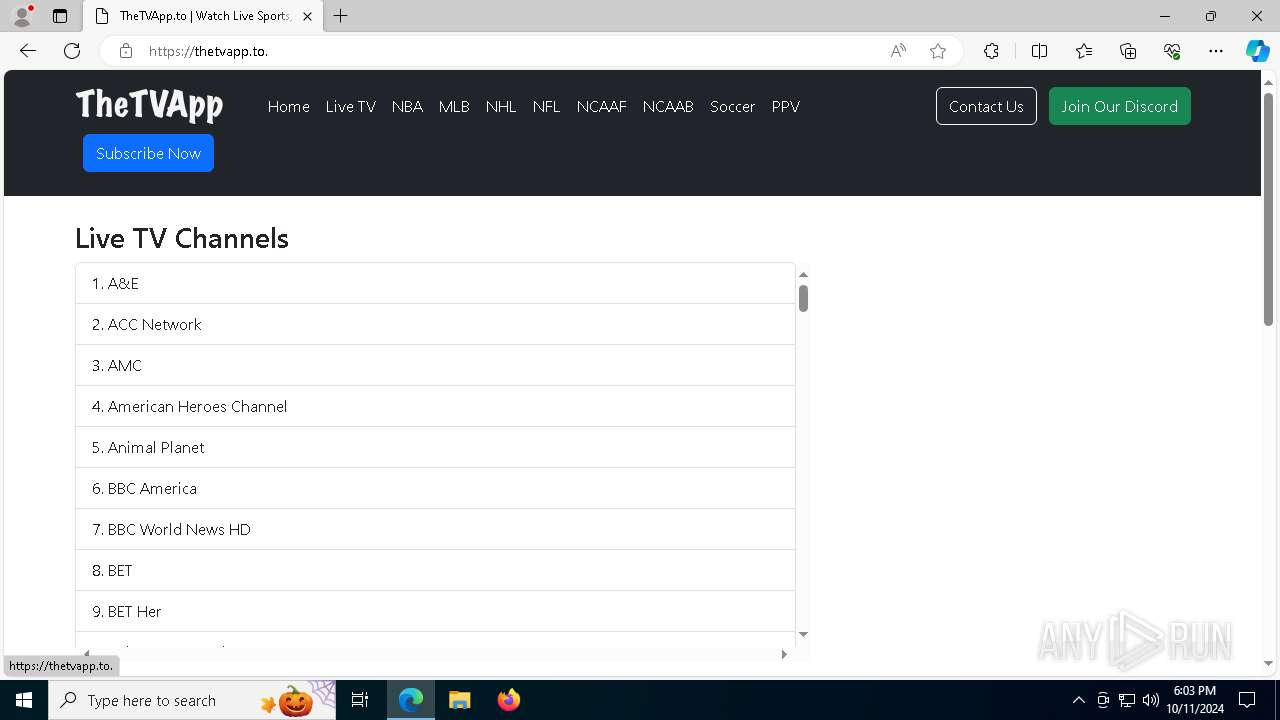Open the BET Her channel

pyautogui.click(x=435, y=612)
